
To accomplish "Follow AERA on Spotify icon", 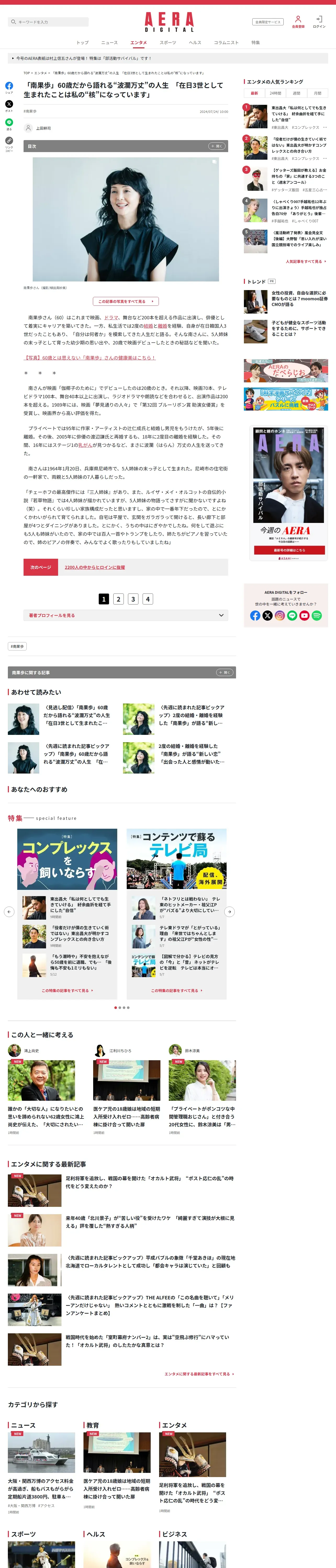I will pos(316,615).
